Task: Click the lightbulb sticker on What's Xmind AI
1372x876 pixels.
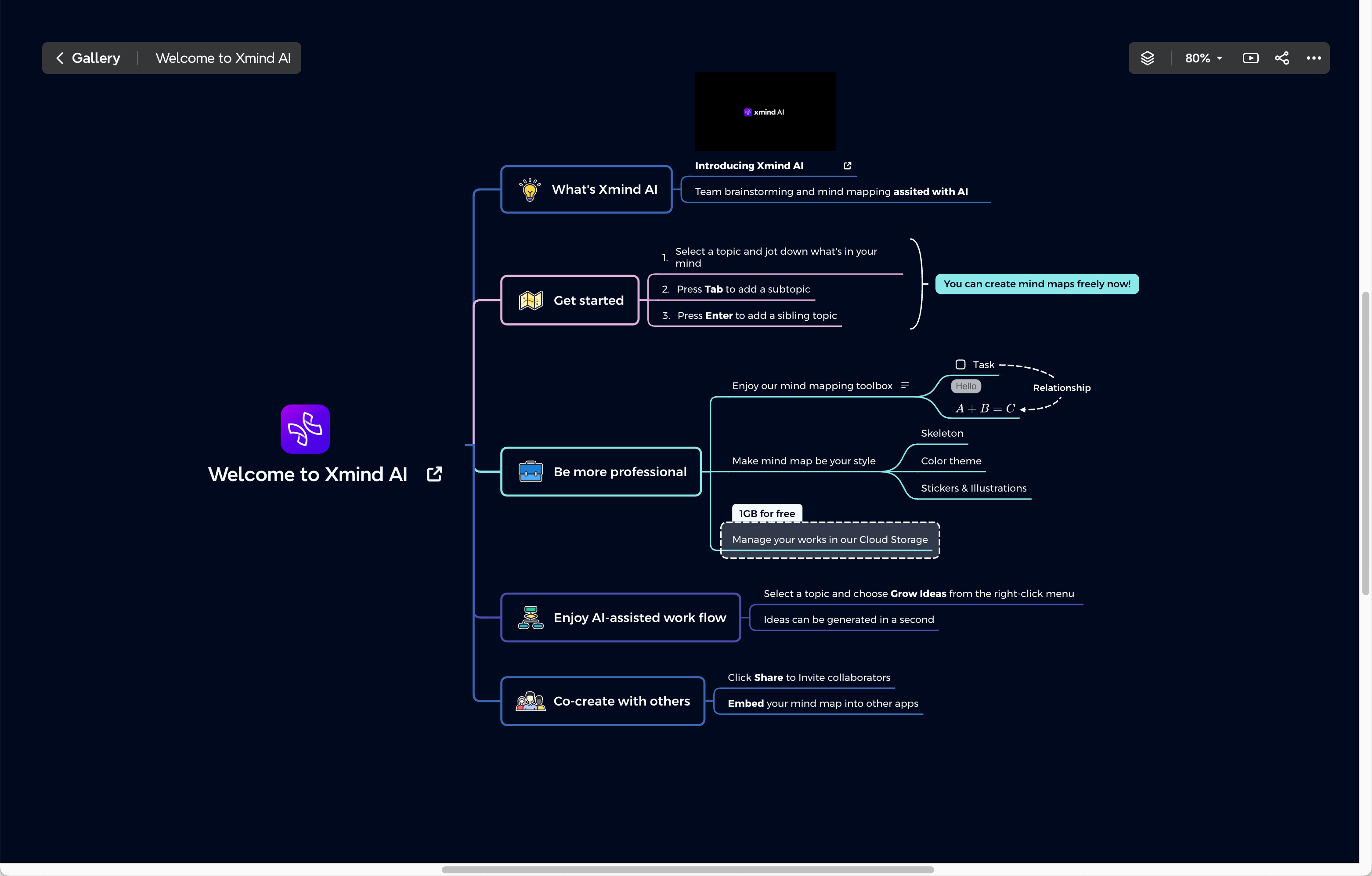Action: coord(530,189)
